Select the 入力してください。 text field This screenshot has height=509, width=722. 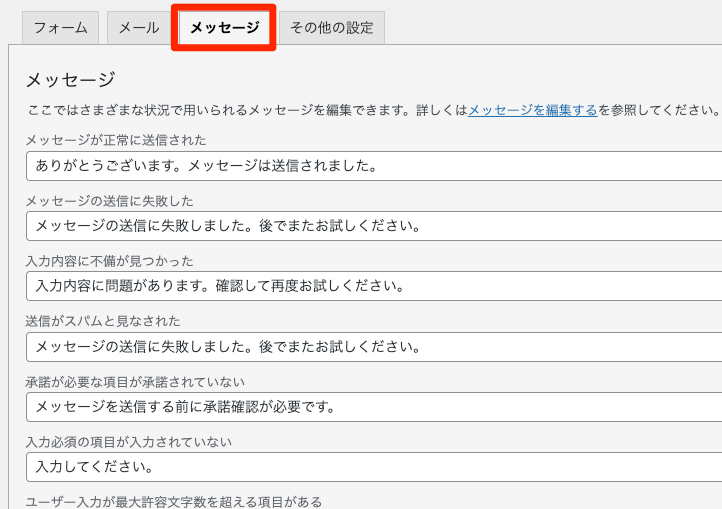pyautogui.click(x=370, y=466)
